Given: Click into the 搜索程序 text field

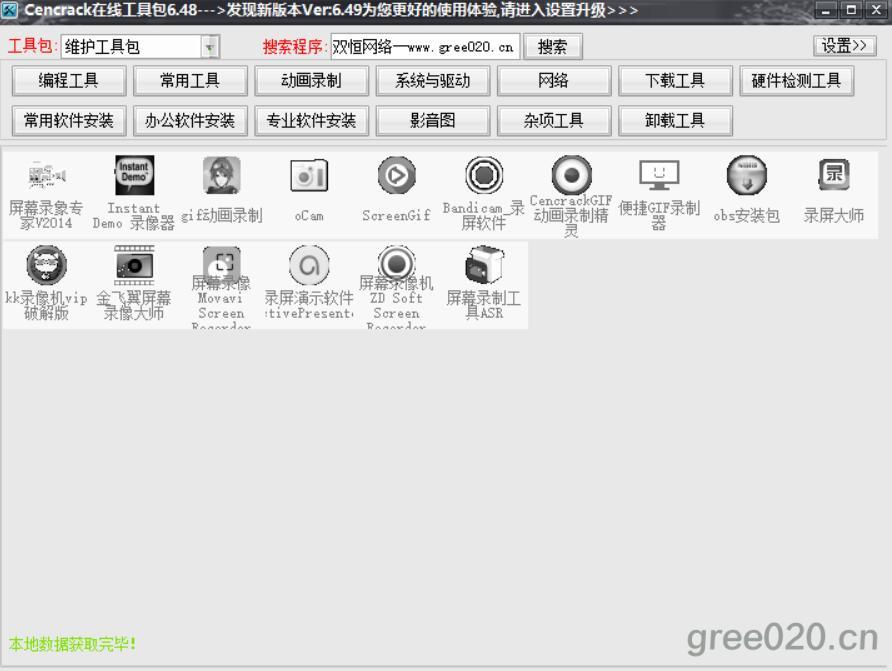Looking at the screenshot, I should (425, 47).
